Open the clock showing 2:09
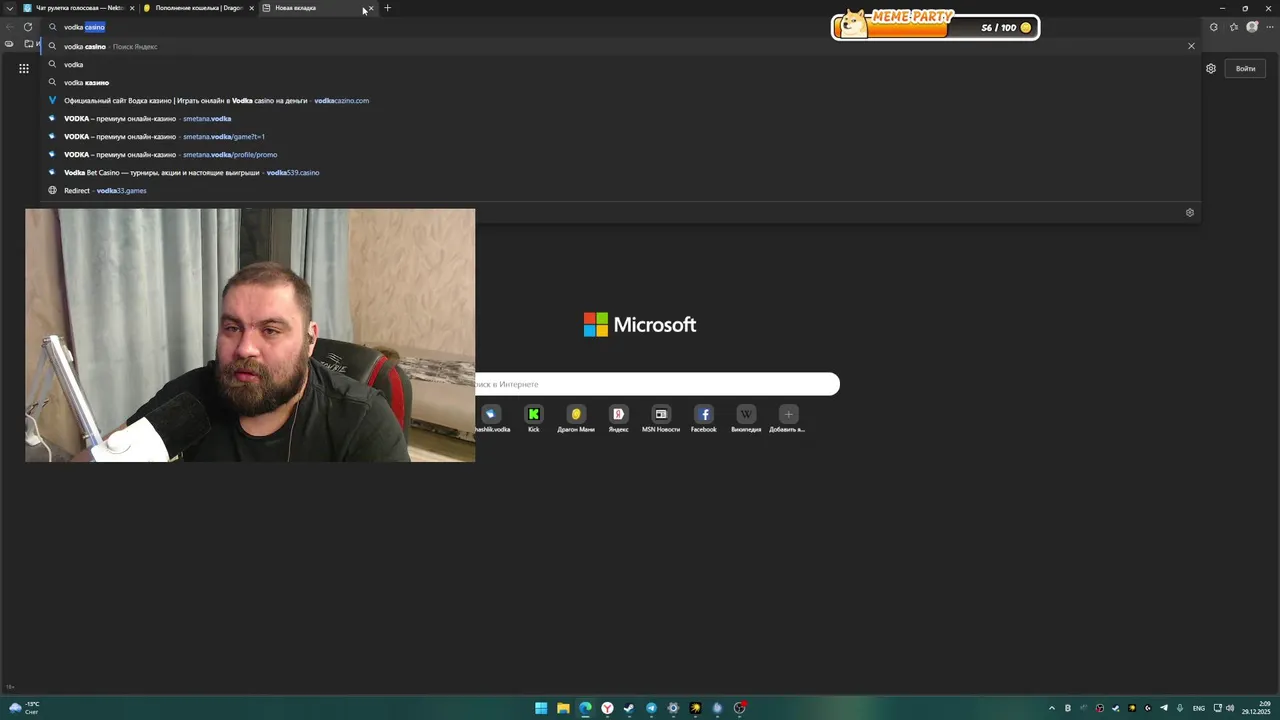Screen dimensions: 1280x720 click(x=1257, y=708)
